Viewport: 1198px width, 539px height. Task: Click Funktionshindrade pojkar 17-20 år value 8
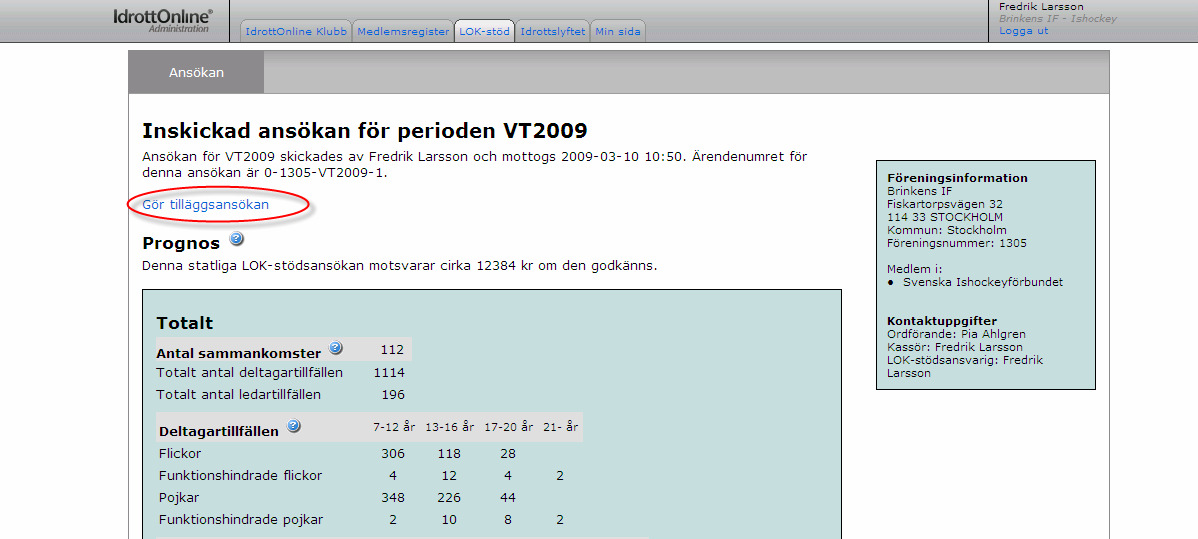tap(507, 520)
